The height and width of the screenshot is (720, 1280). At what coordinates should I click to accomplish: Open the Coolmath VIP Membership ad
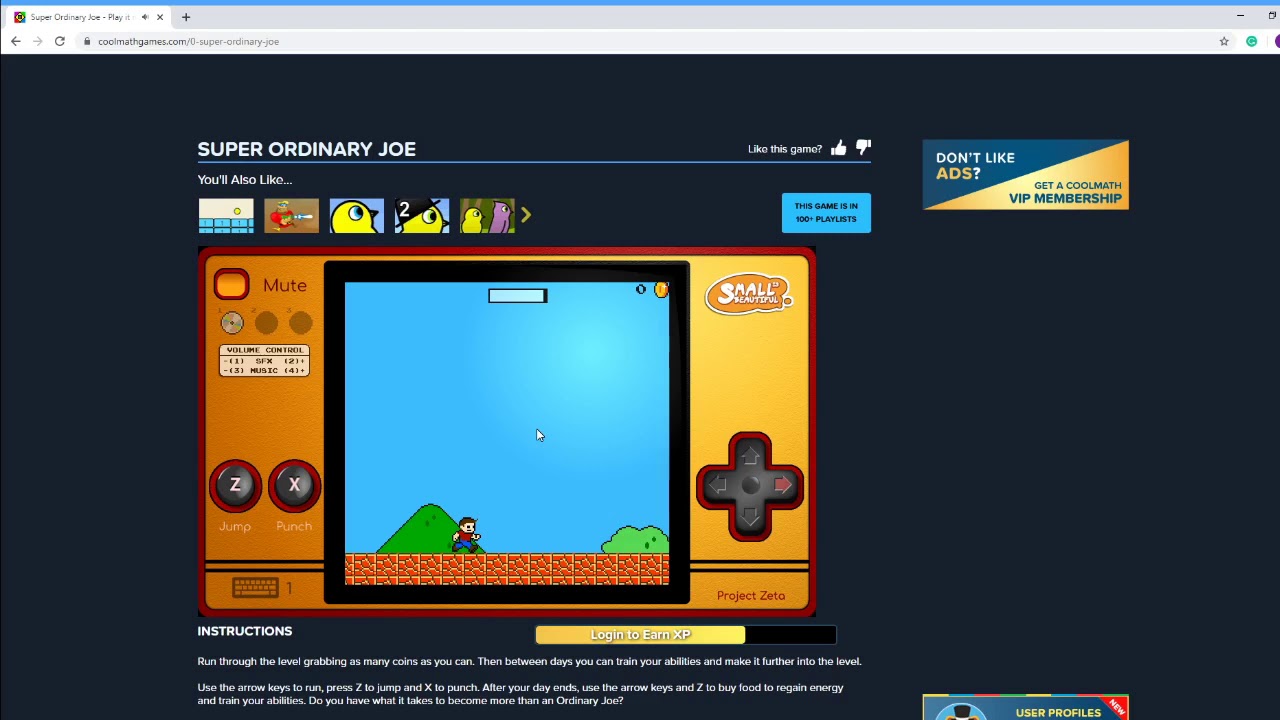pyautogui.click(x=1025, y=175)
